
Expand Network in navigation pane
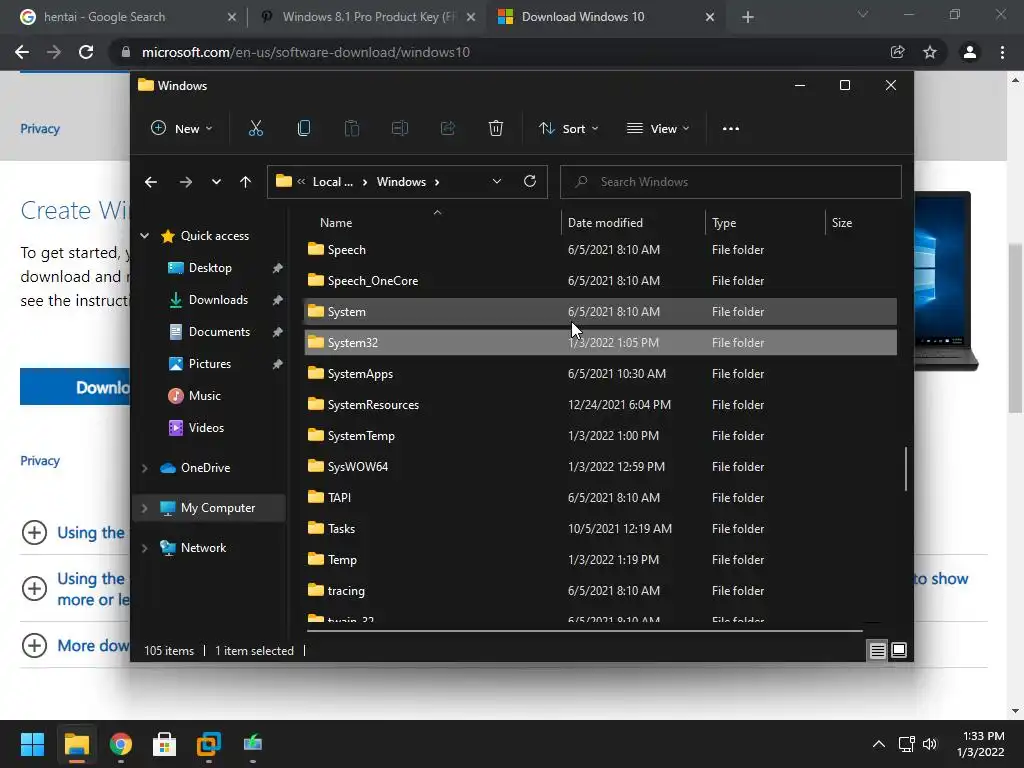pyautogui.click(x=144, y=548)
